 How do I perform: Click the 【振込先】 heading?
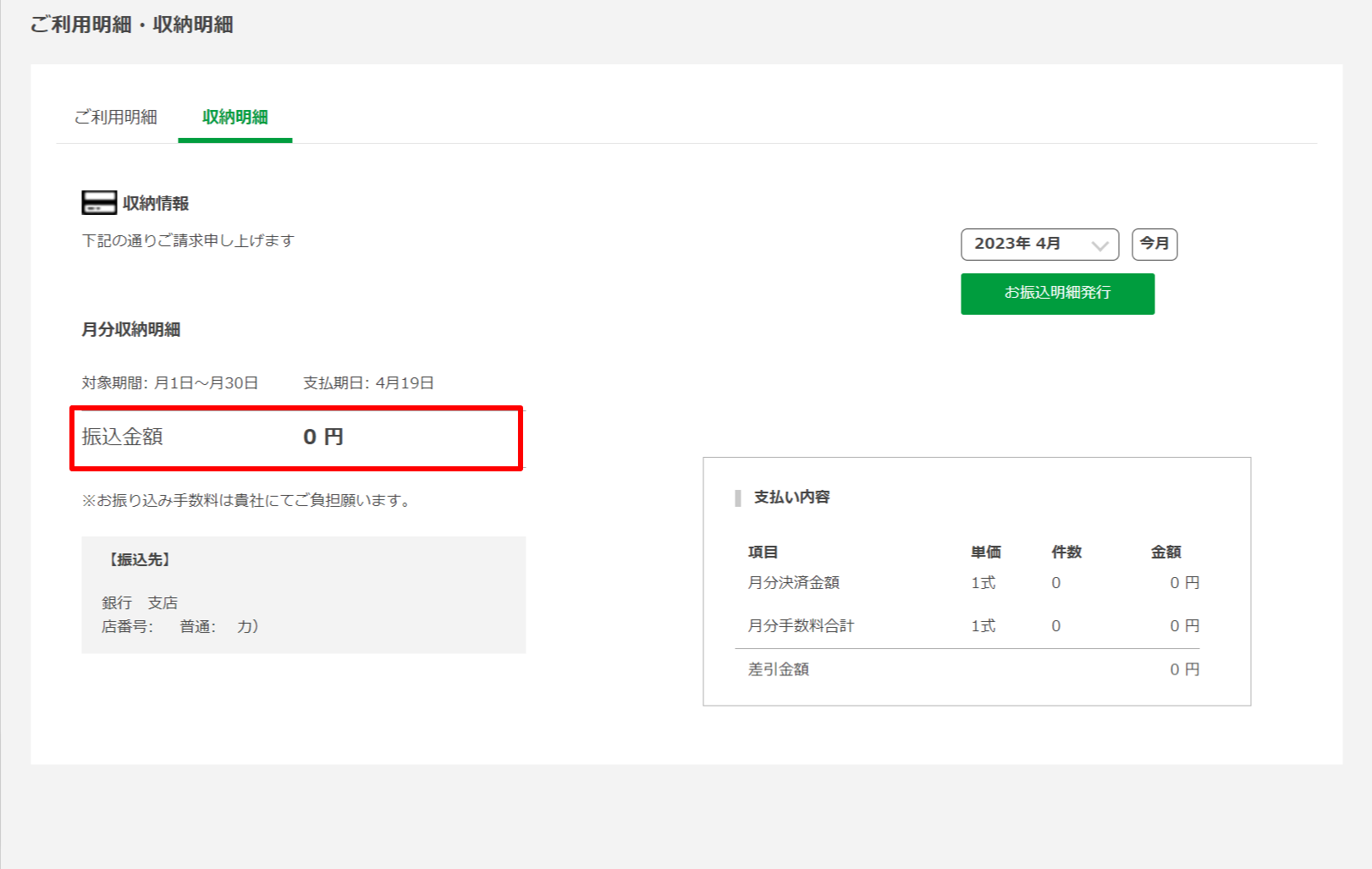pyautogui.click(x=140, y=559)
